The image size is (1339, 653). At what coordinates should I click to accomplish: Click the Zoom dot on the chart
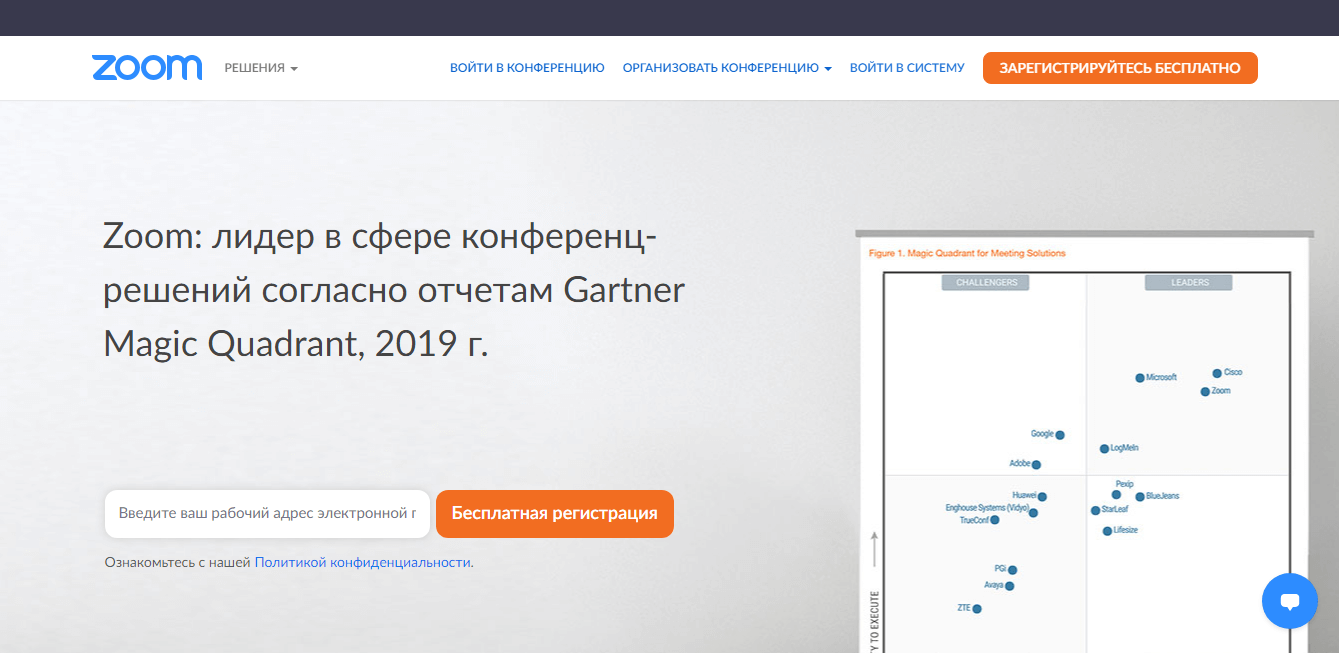point(1205,391)
